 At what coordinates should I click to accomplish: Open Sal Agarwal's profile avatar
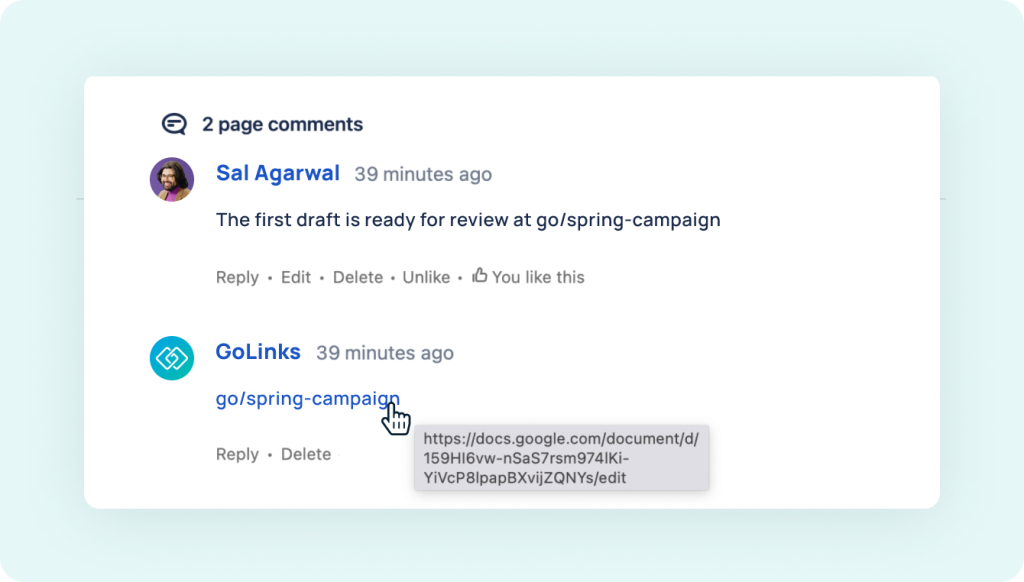tap(172, 179)
